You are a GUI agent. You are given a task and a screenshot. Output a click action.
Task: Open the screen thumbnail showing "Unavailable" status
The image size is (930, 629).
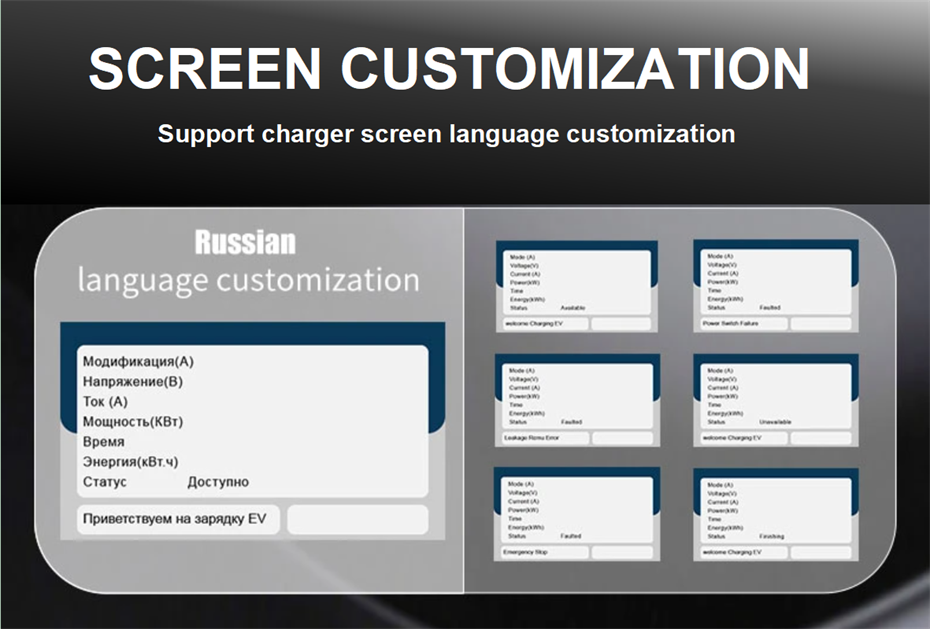775,400
